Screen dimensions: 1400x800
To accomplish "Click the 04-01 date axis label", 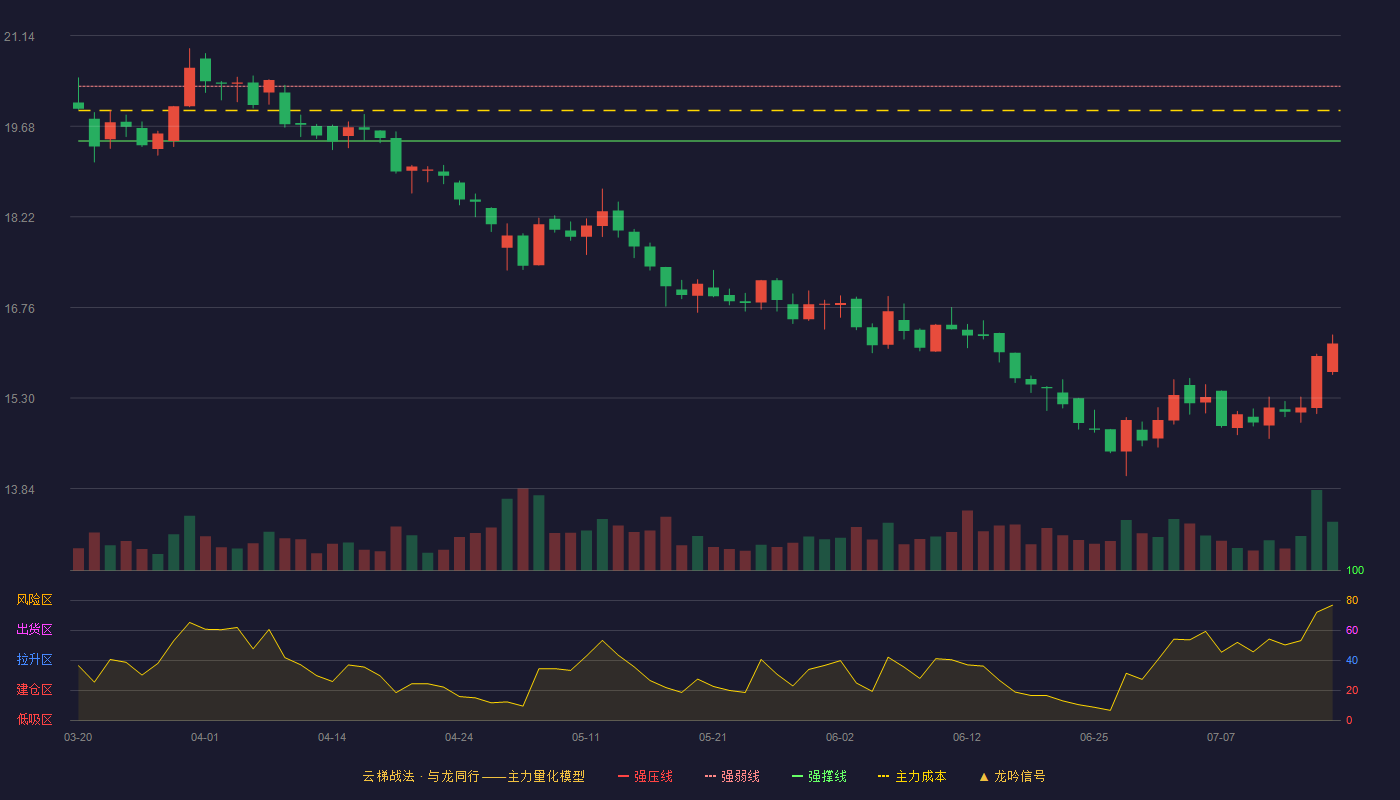I will point(205,737).
